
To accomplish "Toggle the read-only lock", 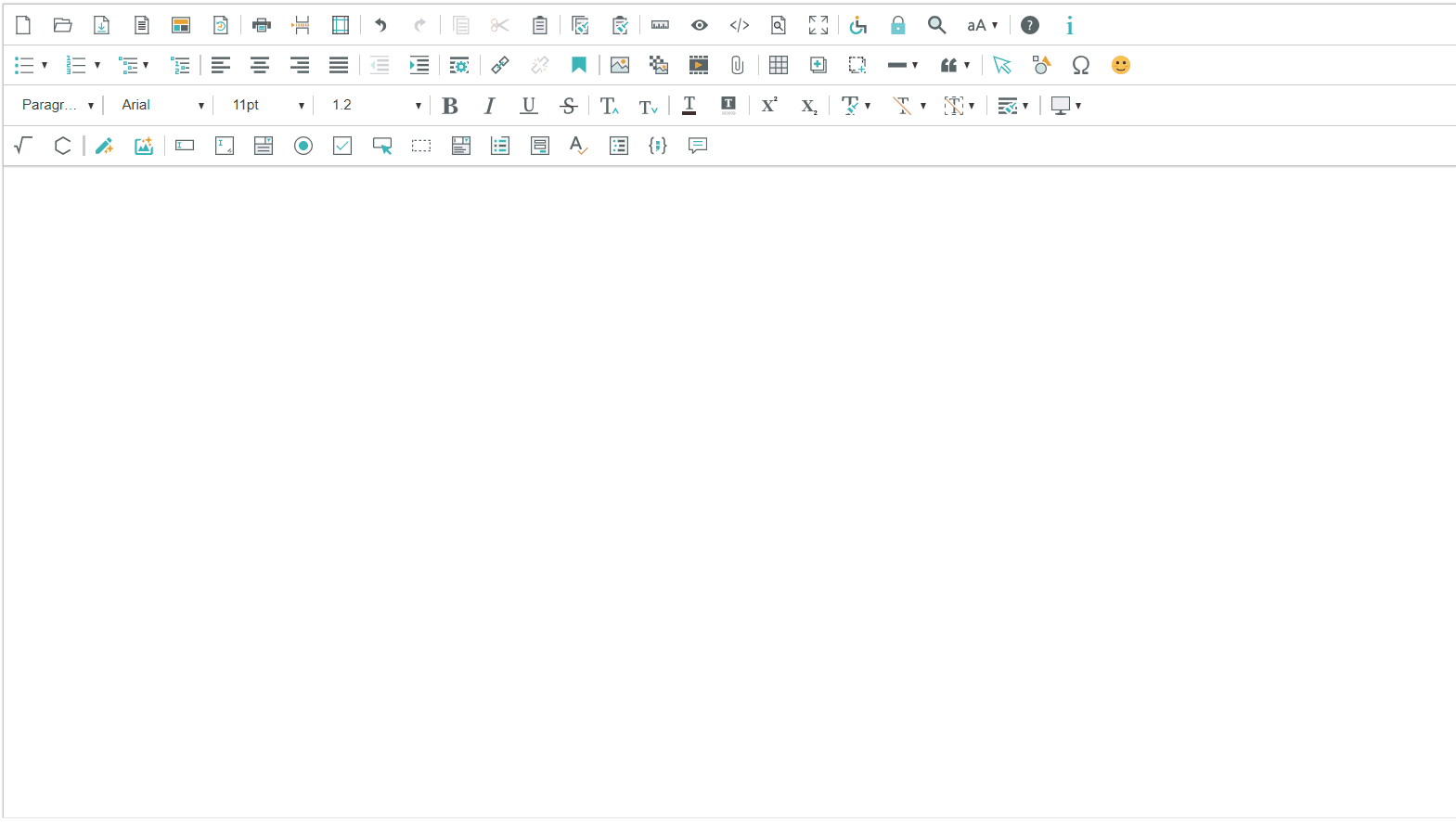I will click(x=898, y=25).
